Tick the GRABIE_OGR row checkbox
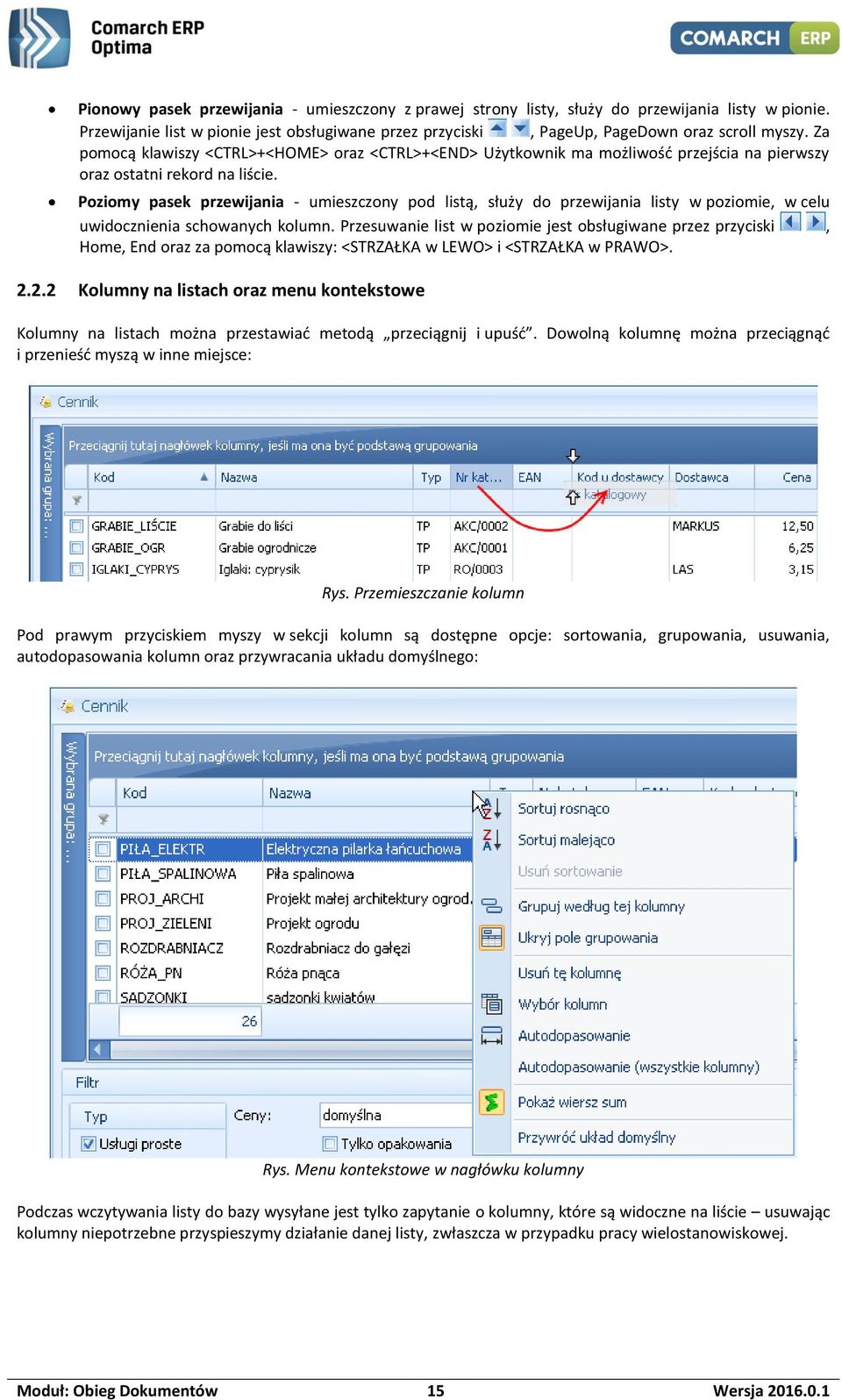Viewport: 842px width, 1400px height. tap(77, 547)
